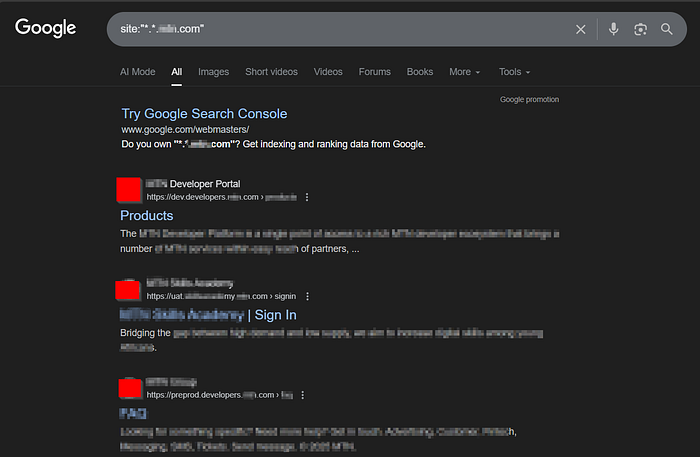The height and width of the screenshot is (457, 700).
Task: Open three-dot menu beside signin URL
Action: [307, 296]
